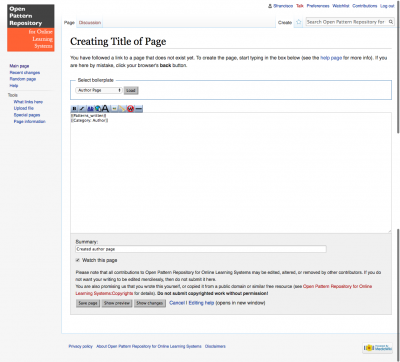The width and height of the screenshot is (400, 362).
Task: Insert an embedded file image
Action: [114, 109]
